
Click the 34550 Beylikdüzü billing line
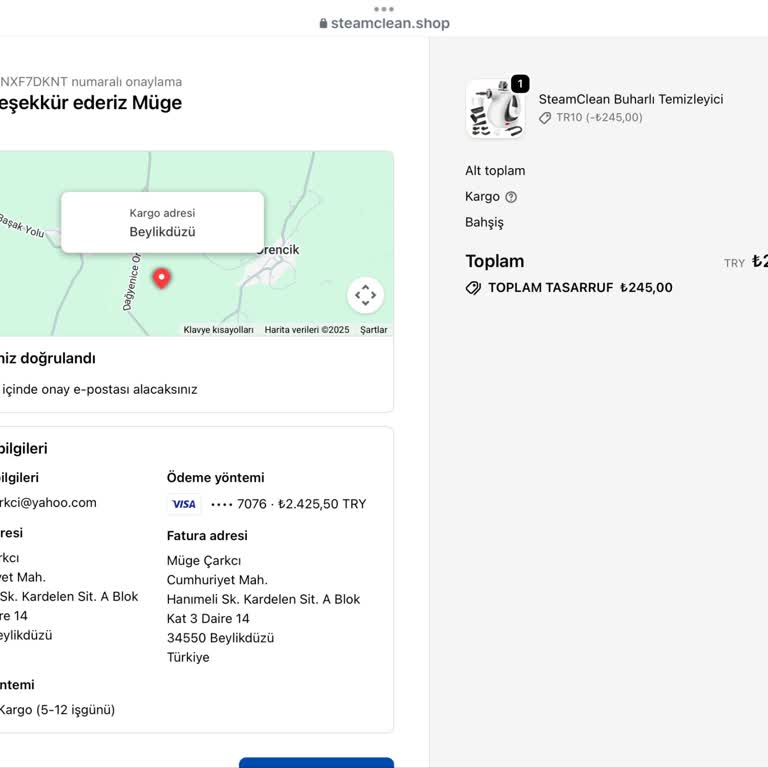coord(220,638)
